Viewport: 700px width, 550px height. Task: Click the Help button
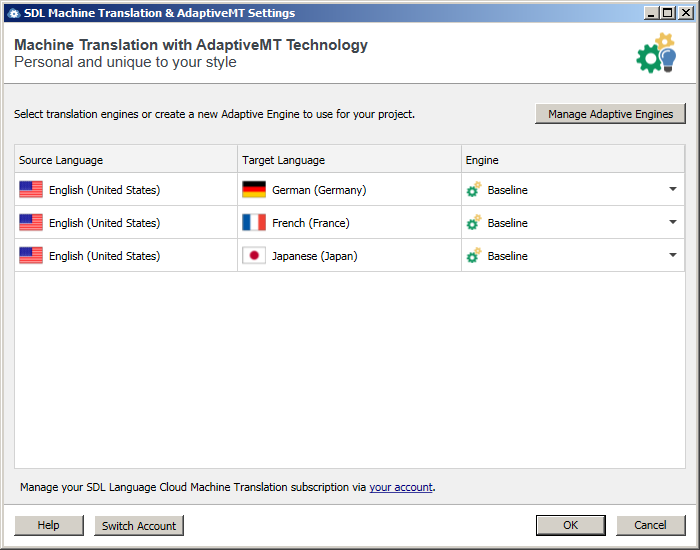pyautogui.click(x=49, y=525)
